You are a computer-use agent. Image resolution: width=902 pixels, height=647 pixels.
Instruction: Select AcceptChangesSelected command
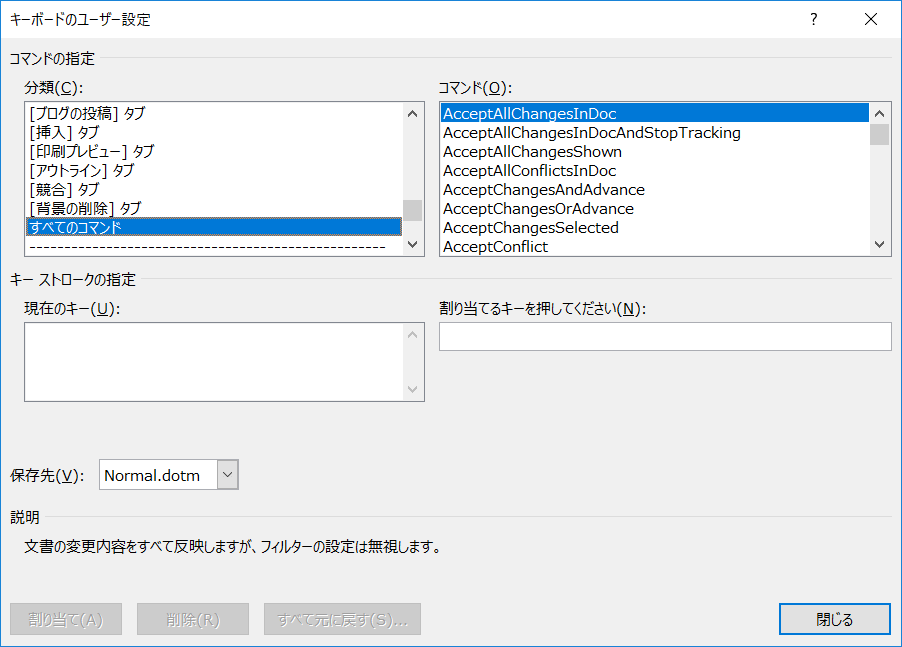[530, 228]
